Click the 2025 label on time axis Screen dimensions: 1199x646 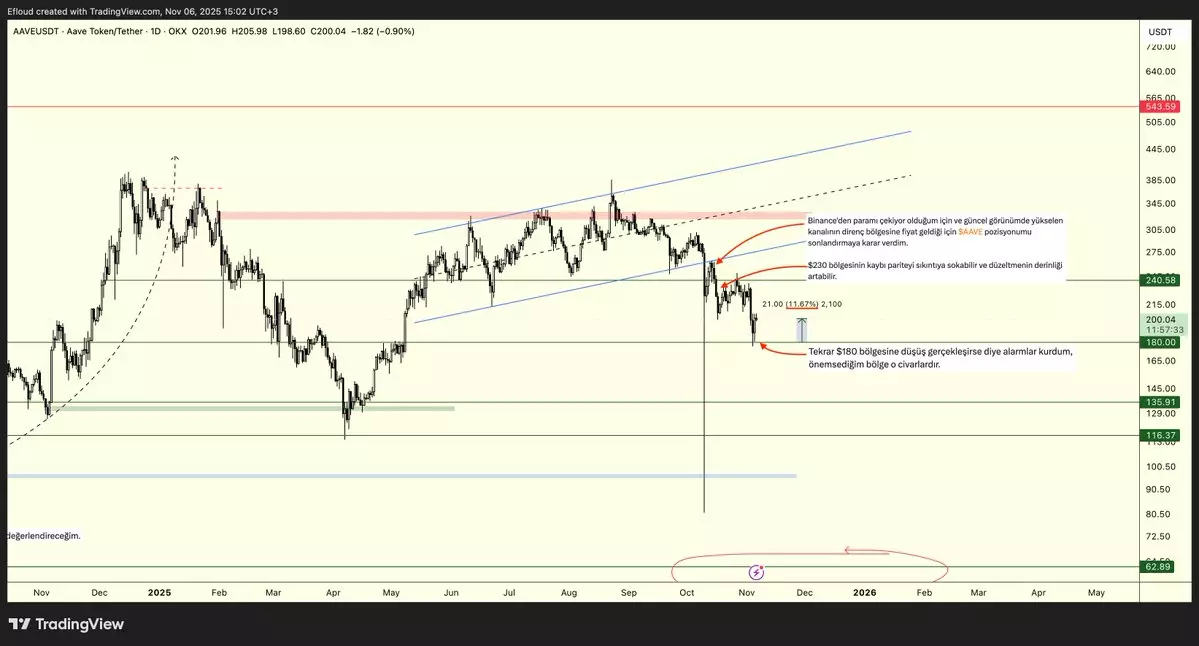160,592
